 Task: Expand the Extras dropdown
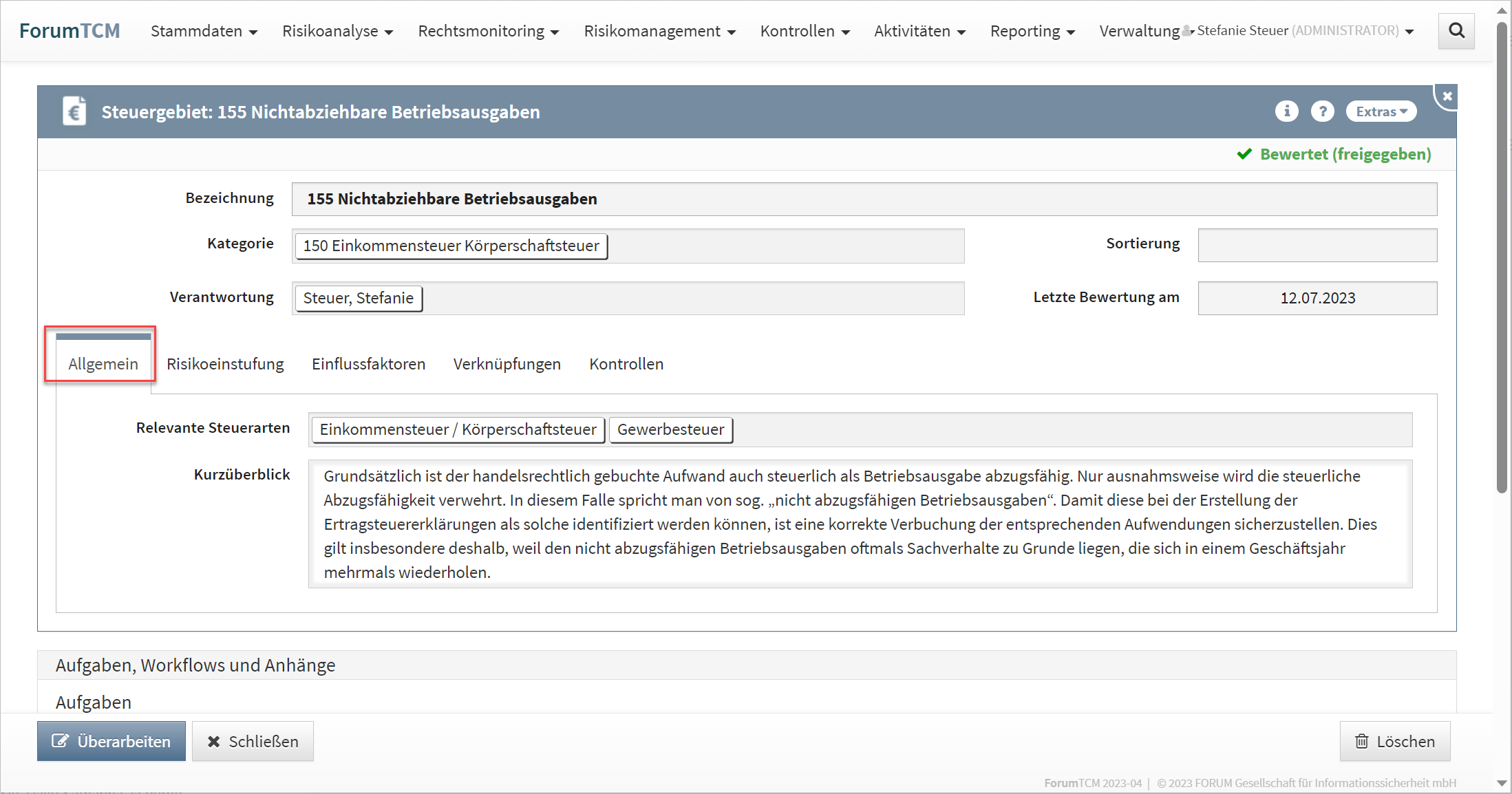pyautogui.click(x=1381, y=111)
